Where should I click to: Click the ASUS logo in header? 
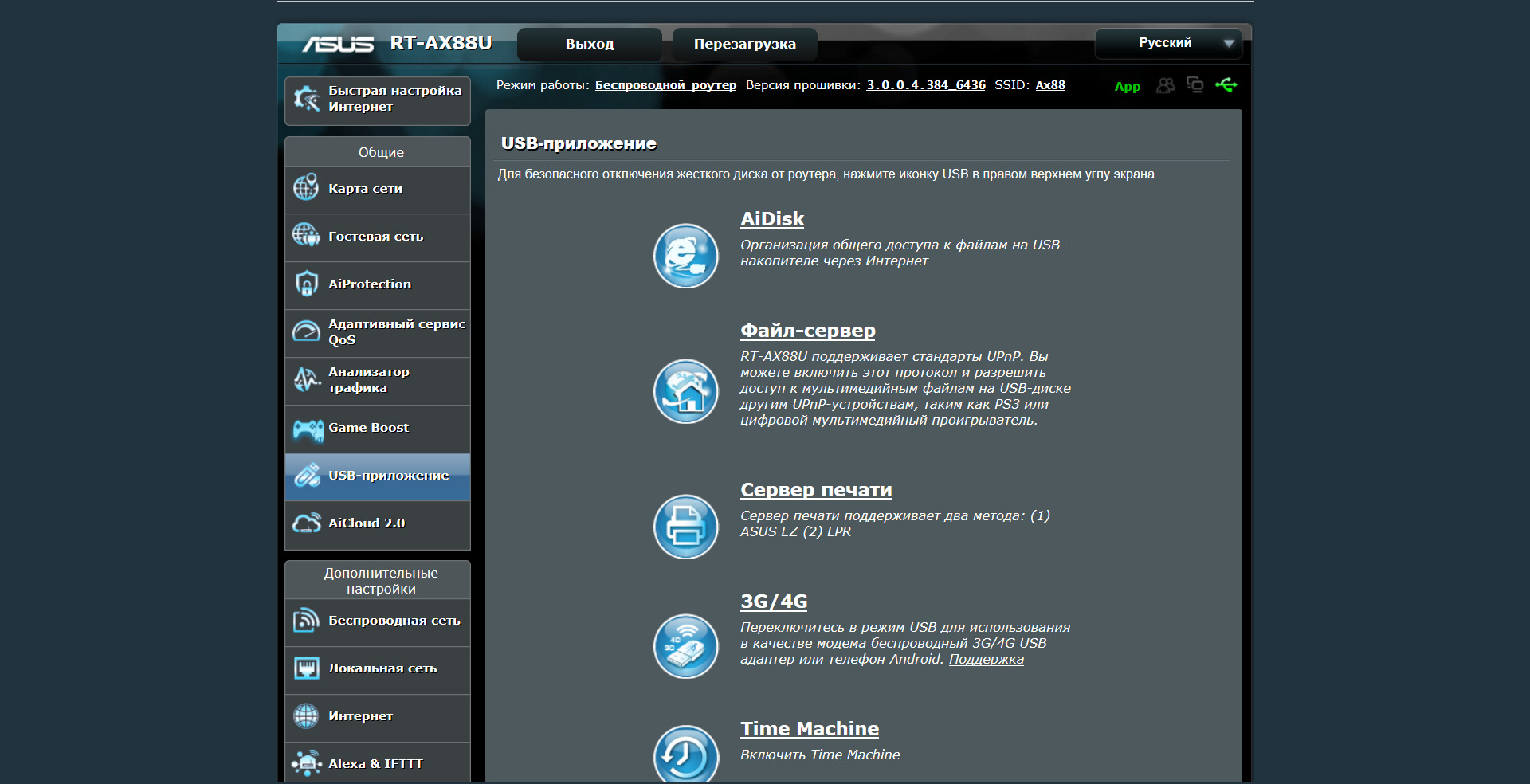[x=338, y=45]
